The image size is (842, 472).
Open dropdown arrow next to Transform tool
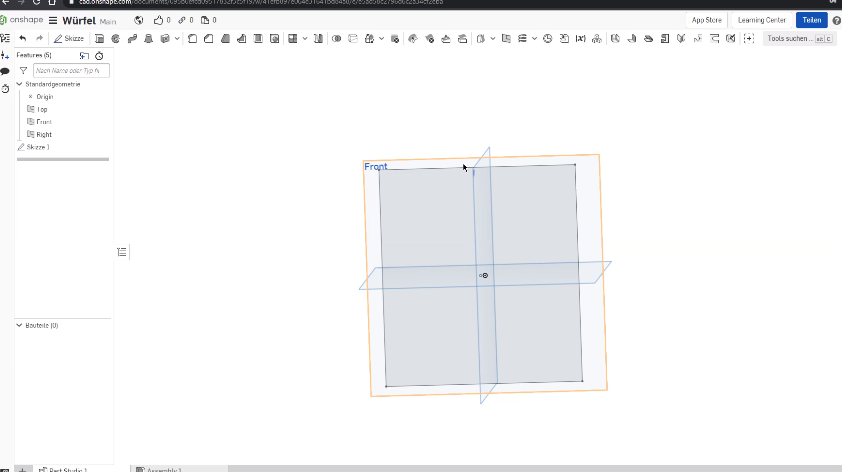[381, 38]
